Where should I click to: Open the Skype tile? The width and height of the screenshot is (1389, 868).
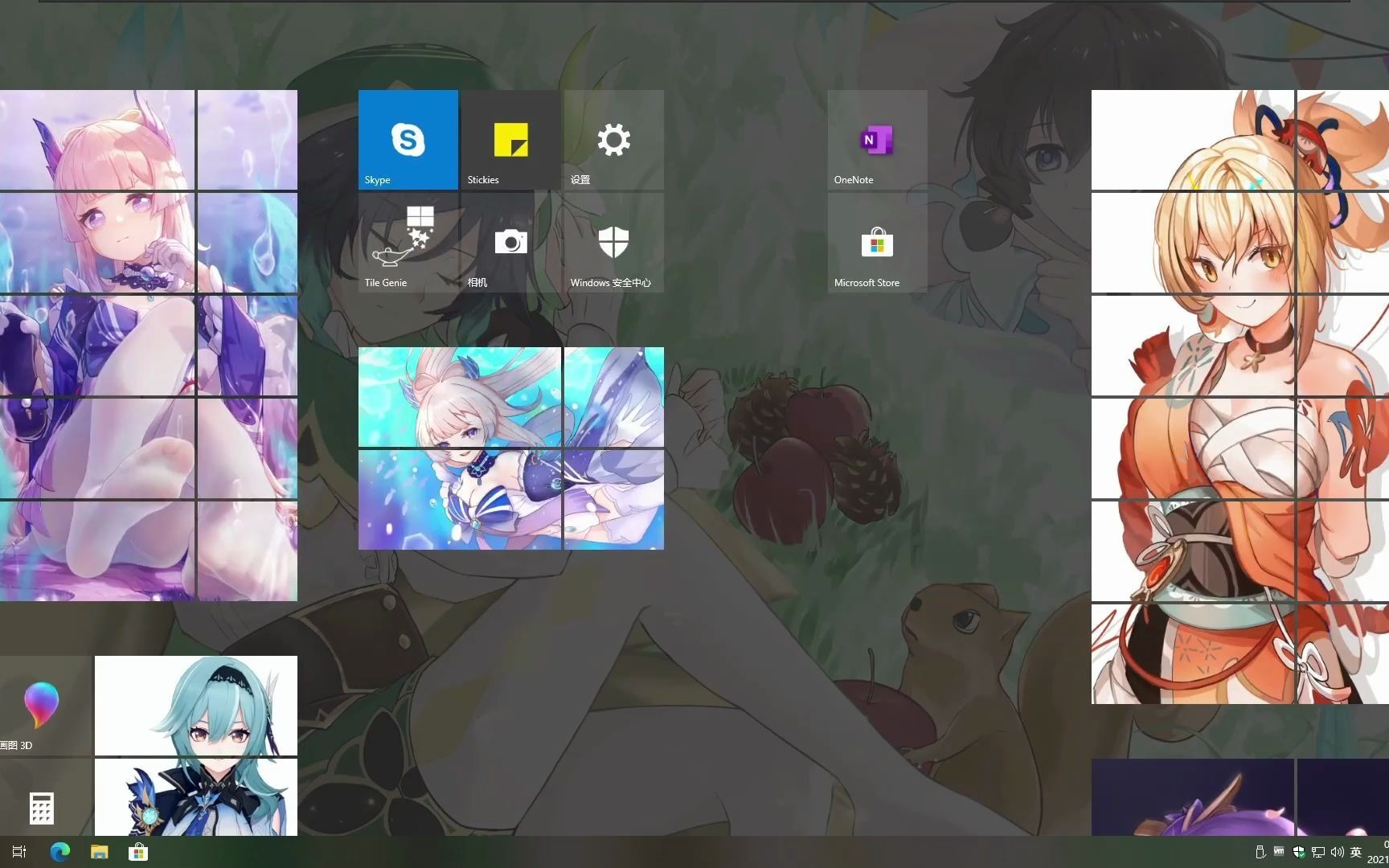click(x=408, y=140)
